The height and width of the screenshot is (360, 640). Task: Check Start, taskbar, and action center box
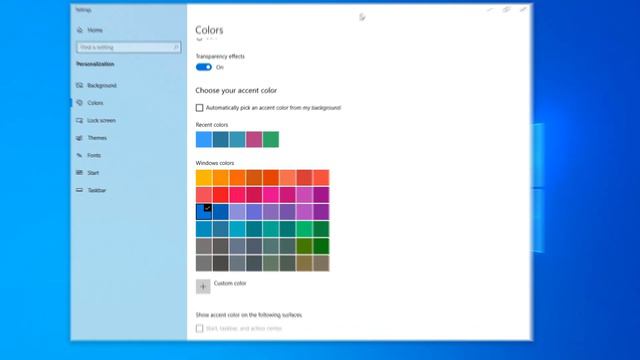coord(199,328)
